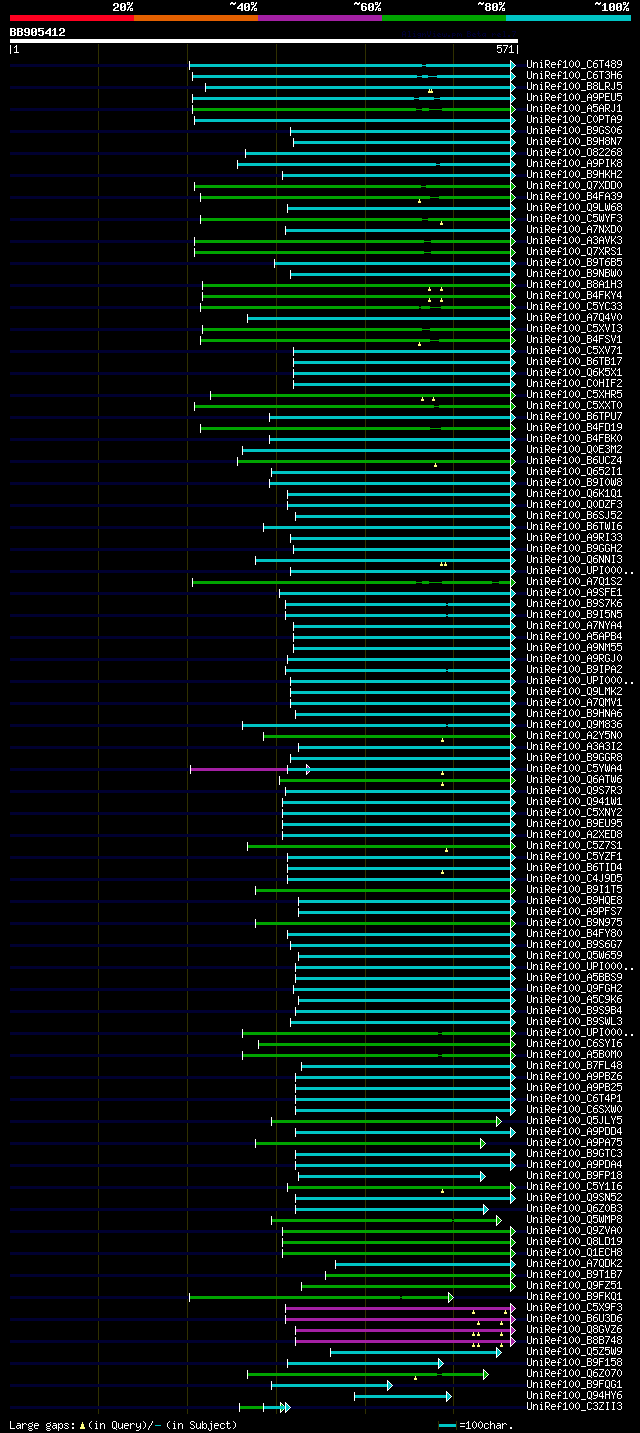This screenshot has height=1433, width=640.
Task: Click the green alignment bar for B9T1B7
Action: [420, 1275]
